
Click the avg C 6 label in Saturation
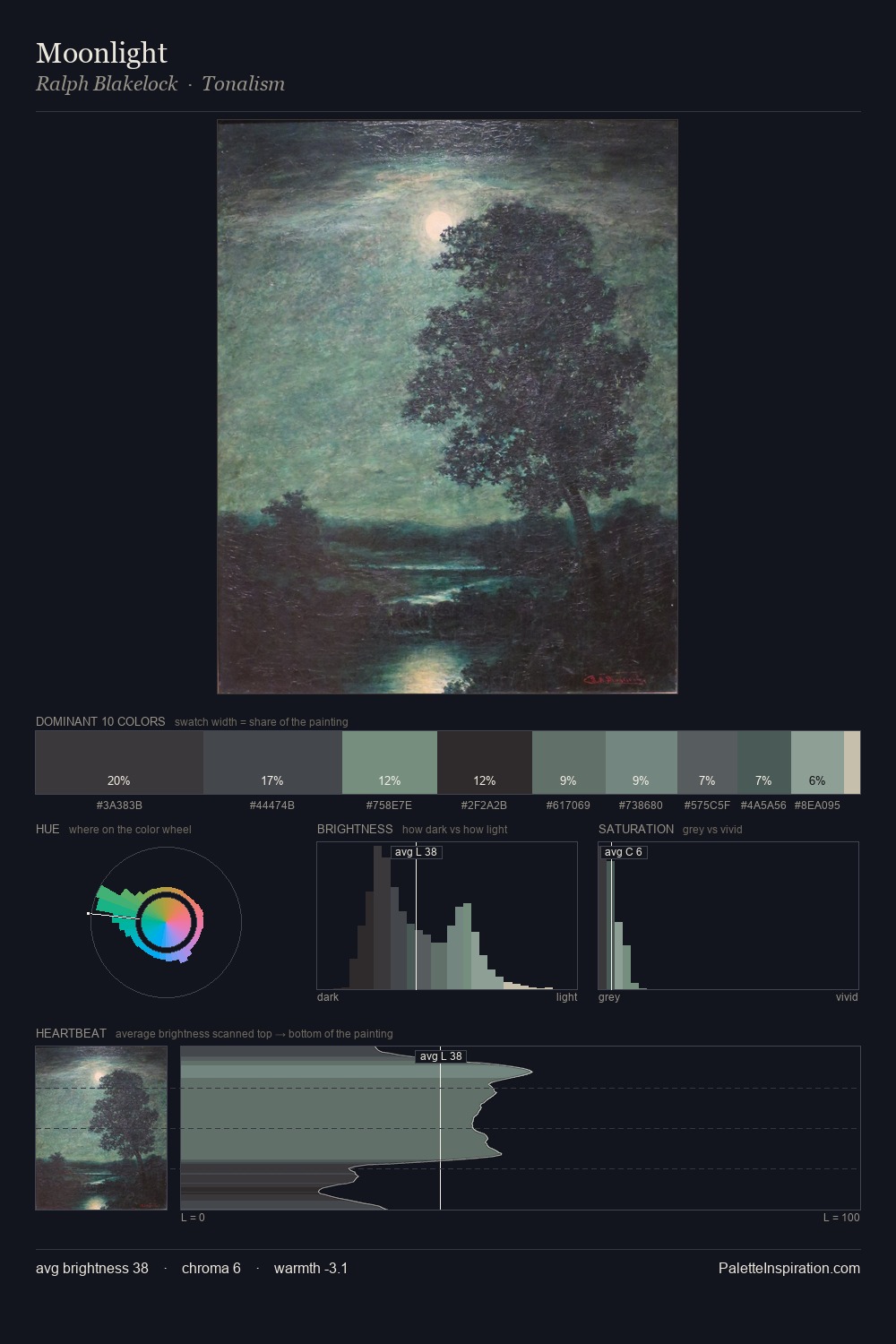pos(623,852)
